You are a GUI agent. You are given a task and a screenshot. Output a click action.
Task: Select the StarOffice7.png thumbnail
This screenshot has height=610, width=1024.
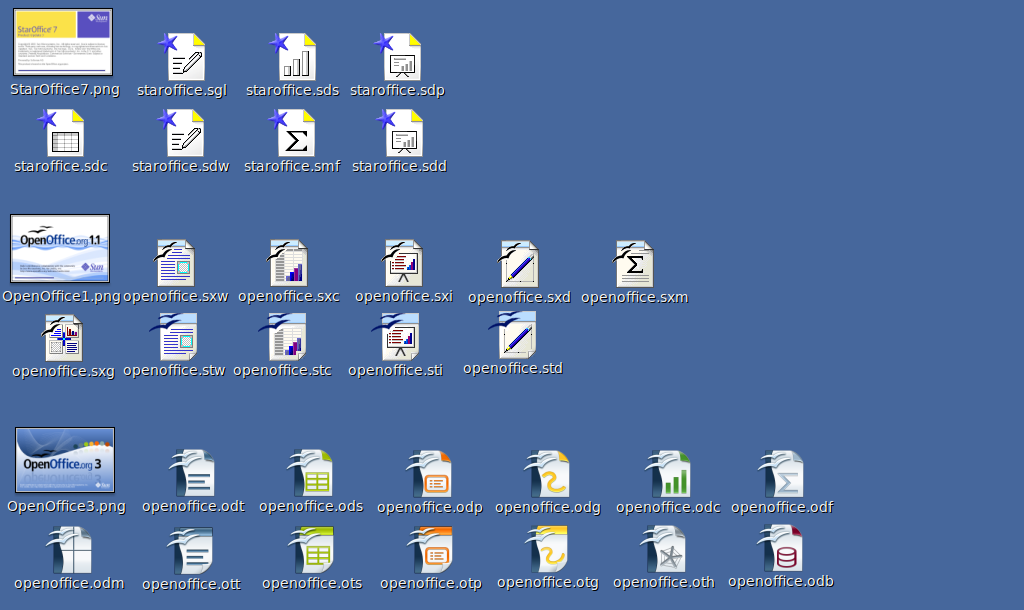(63, 42)
